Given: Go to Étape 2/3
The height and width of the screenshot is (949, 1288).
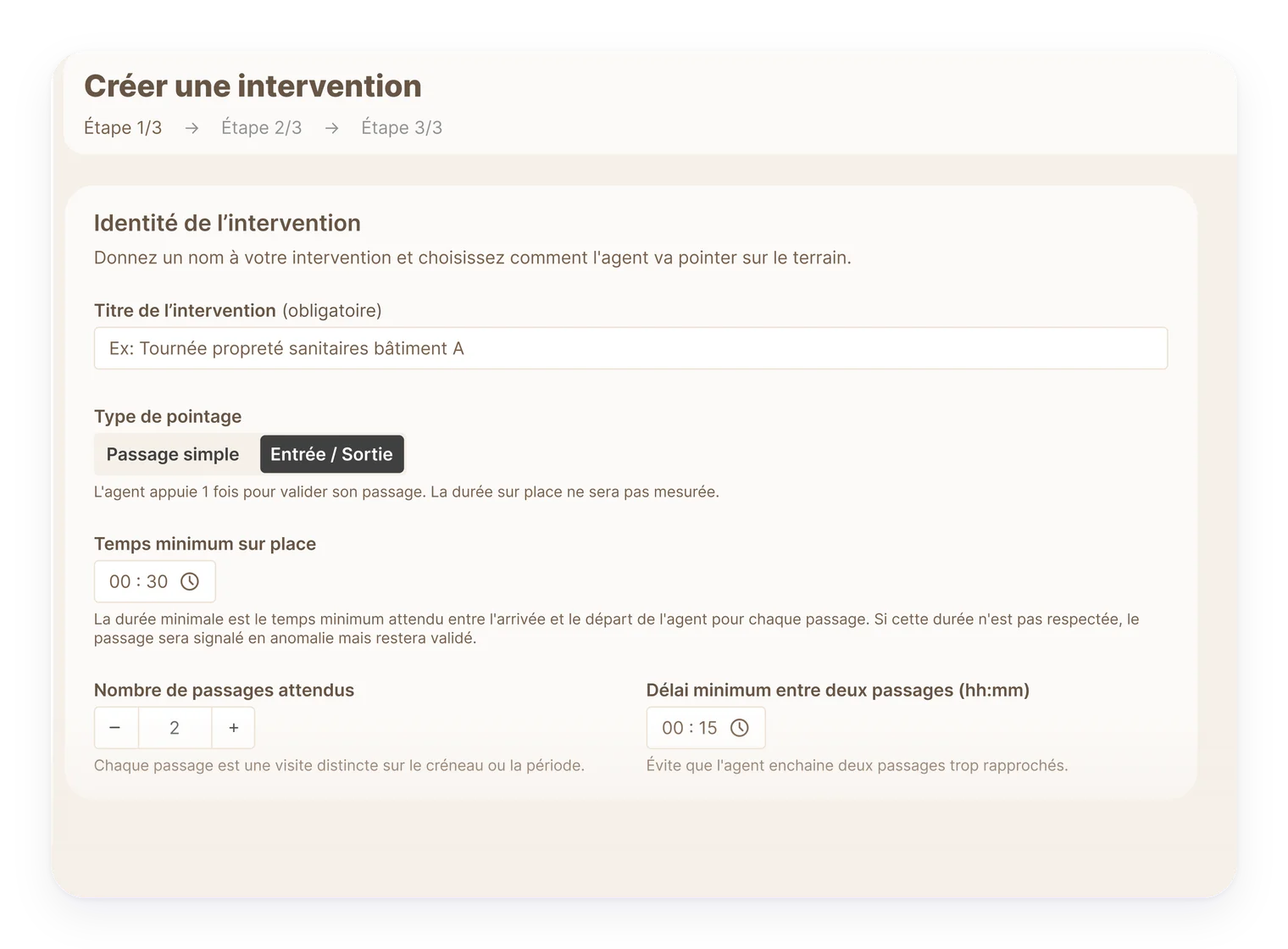Looking at the screenshot, I should (261, 128).
